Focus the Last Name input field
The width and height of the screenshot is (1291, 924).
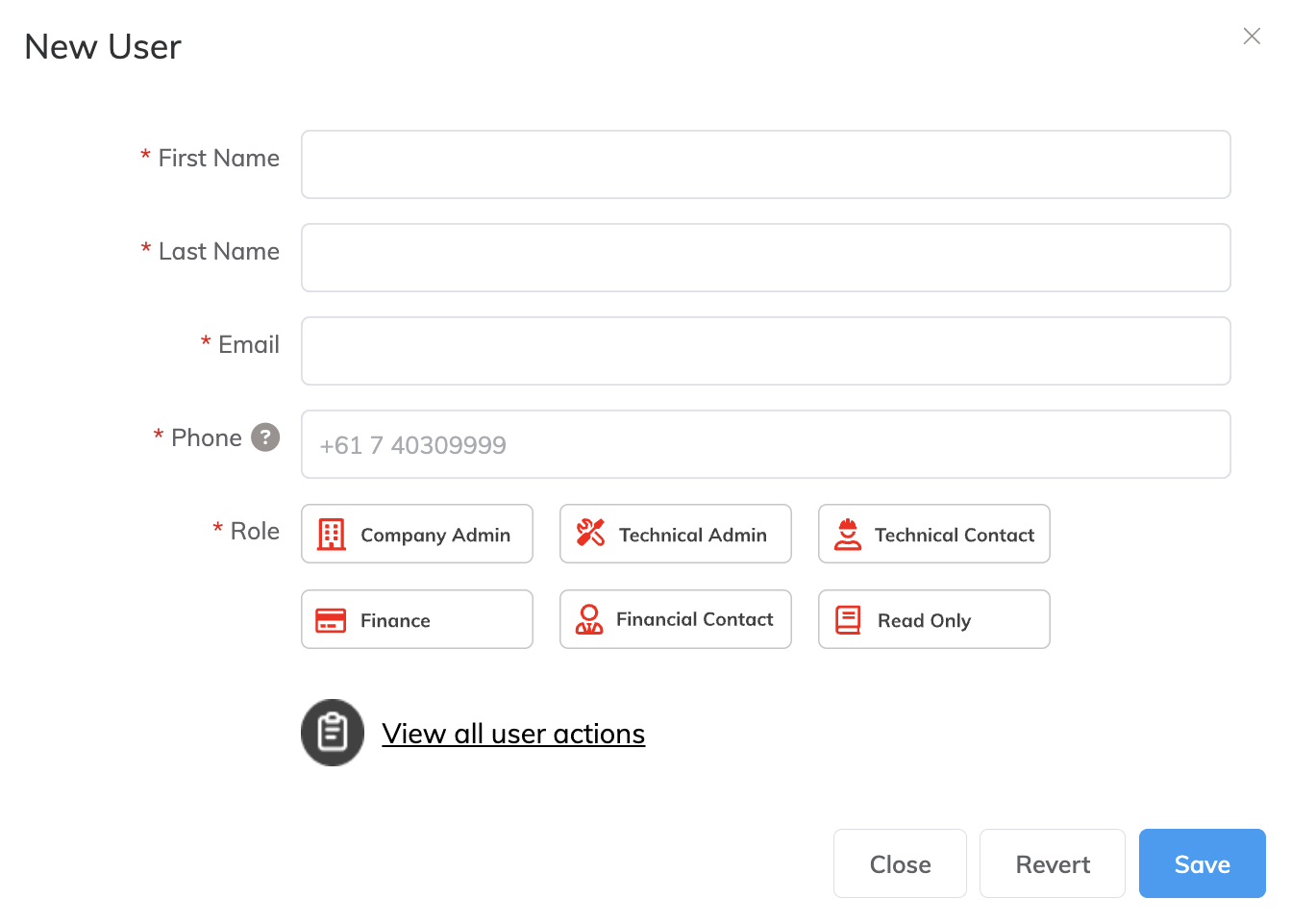(766, 258)
